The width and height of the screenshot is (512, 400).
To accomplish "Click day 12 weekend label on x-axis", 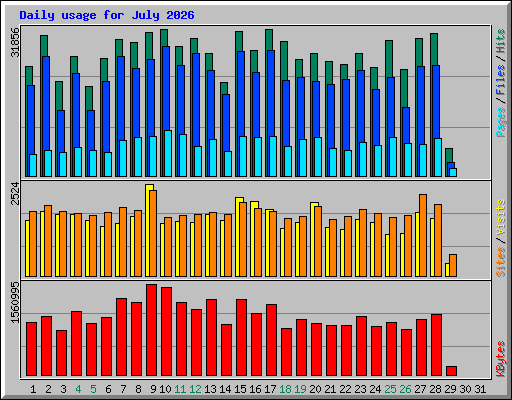I will (196, 389).
